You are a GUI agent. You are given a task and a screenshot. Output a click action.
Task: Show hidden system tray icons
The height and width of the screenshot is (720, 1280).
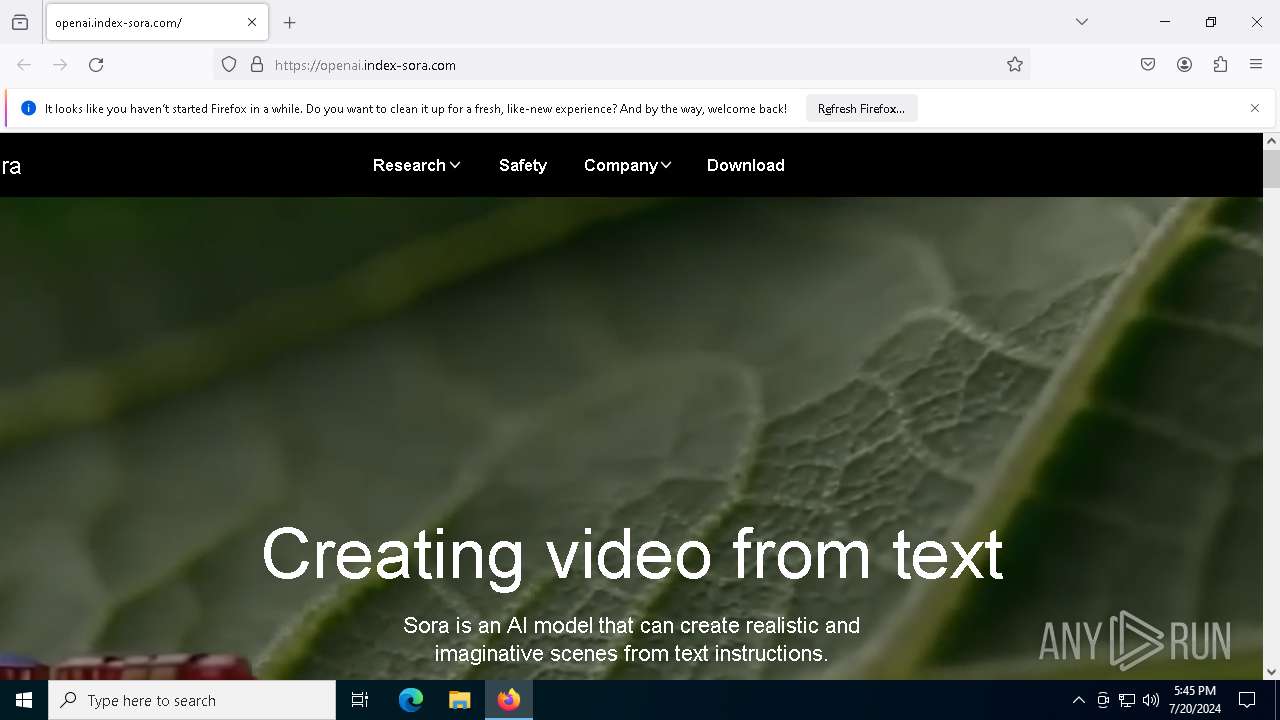[1078, 700]
